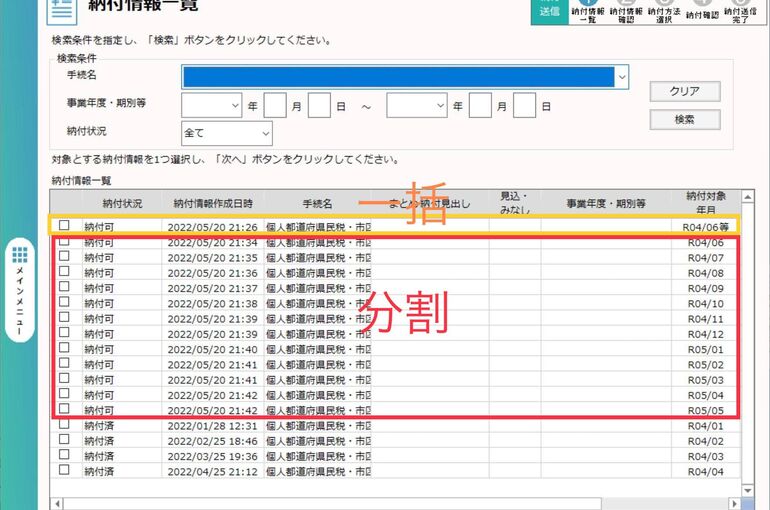Check the 2022/05/20 21:26 一括 payment row
The height and width of the screenshot is (510, 770).
[x=64, y=226]
